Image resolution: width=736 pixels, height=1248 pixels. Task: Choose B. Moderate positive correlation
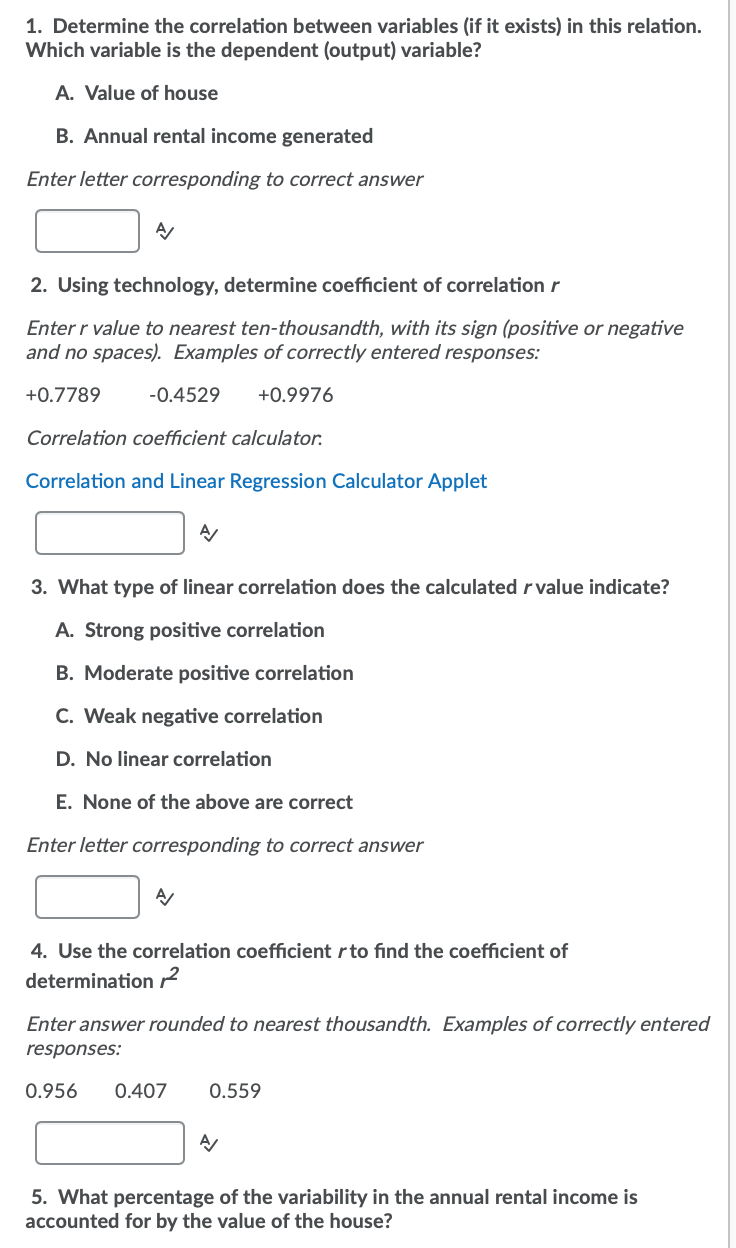click(205, 673)
